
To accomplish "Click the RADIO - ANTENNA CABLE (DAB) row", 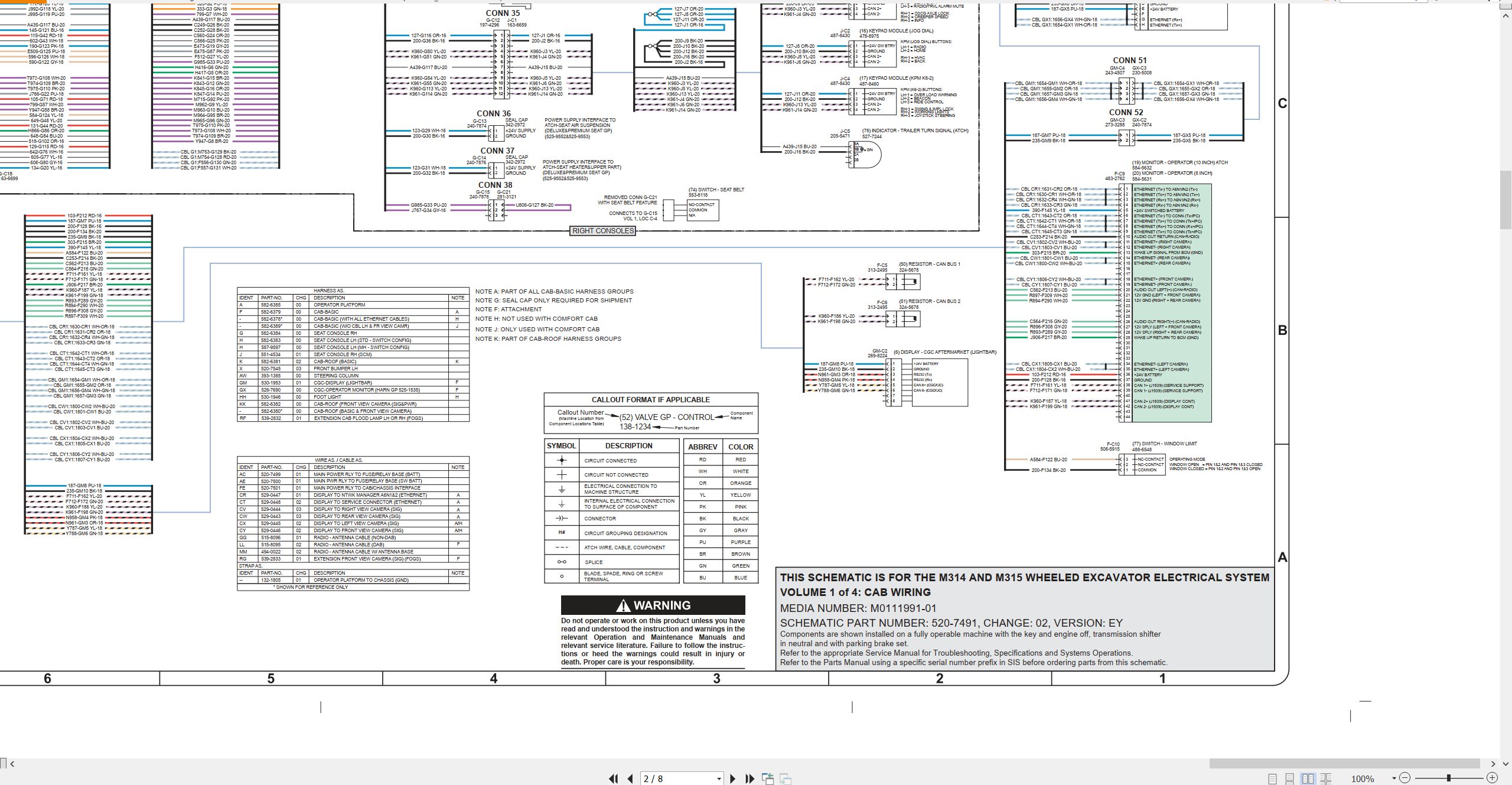I will (x=353, y=545).
